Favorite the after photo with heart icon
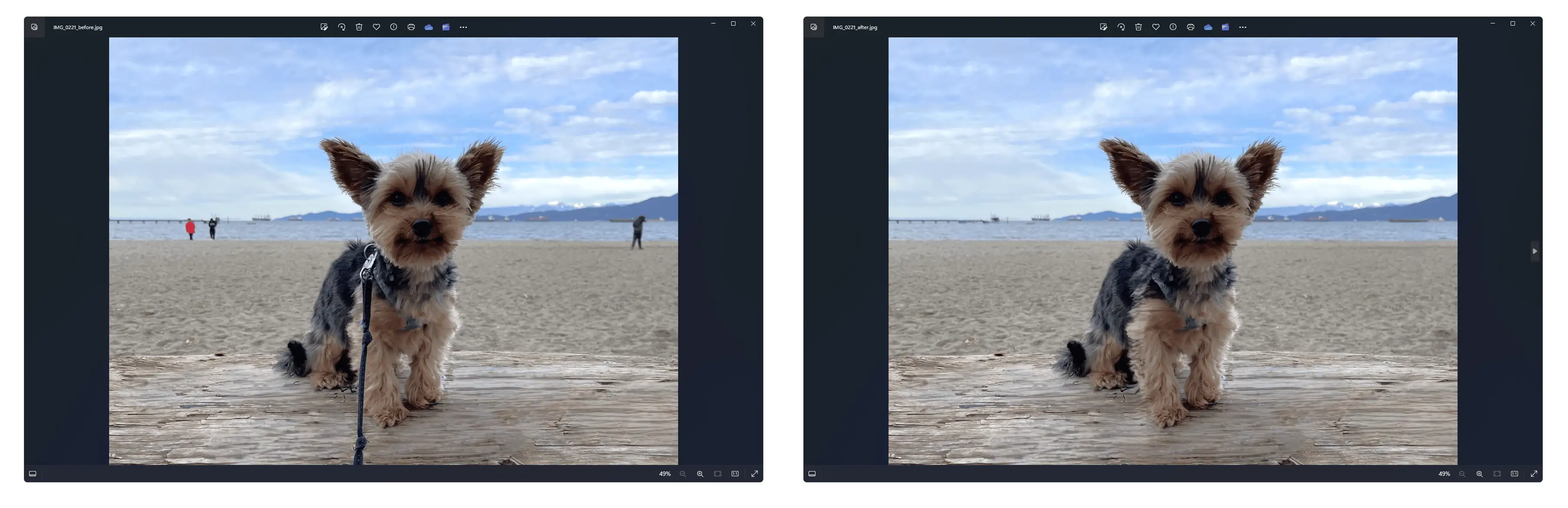Screen dimensions: 1568x508 (x=1155, y=27)
